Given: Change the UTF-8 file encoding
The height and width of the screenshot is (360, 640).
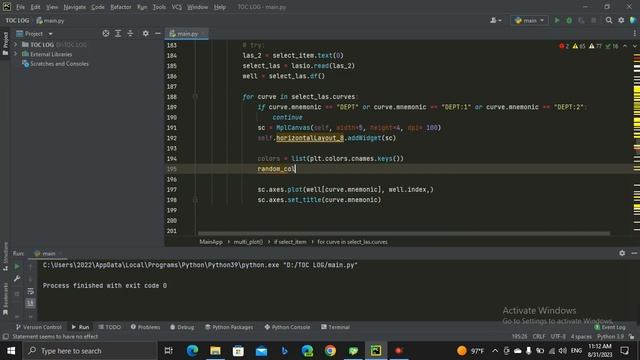Looking at the screenshot, I should tap(558, 337).
